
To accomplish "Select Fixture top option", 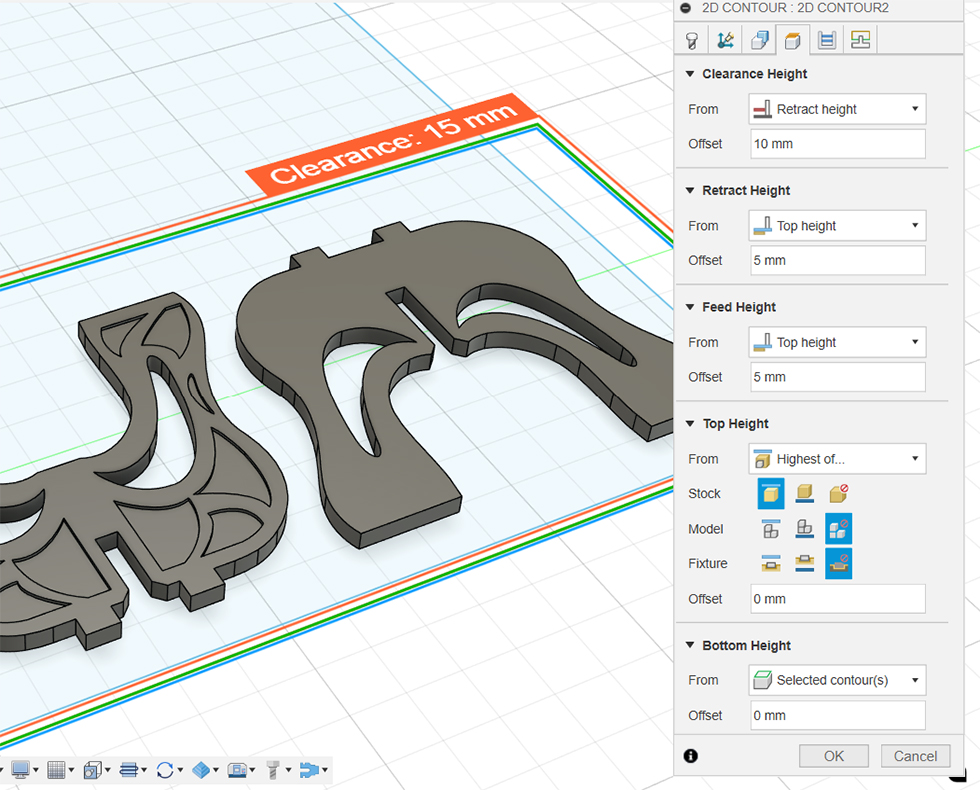I will [x=771, y=563].
